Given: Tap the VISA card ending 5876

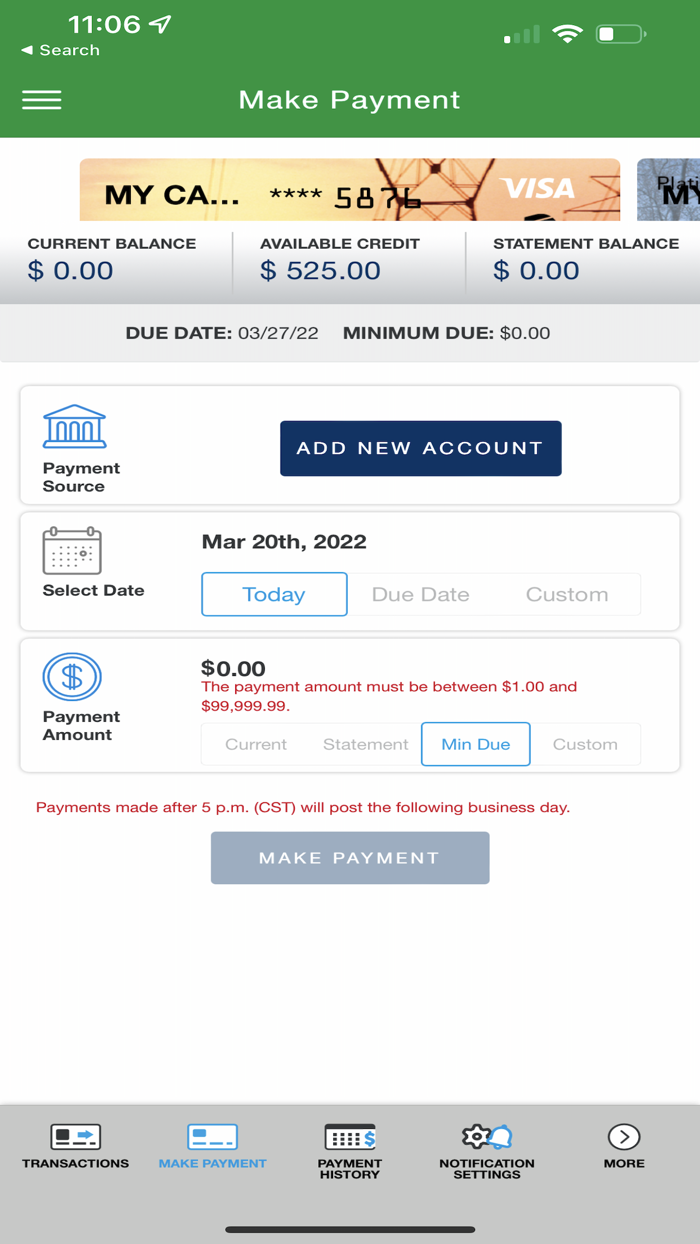Looking at the screenshot, I should pyautogui.click(x=350, y=189).
